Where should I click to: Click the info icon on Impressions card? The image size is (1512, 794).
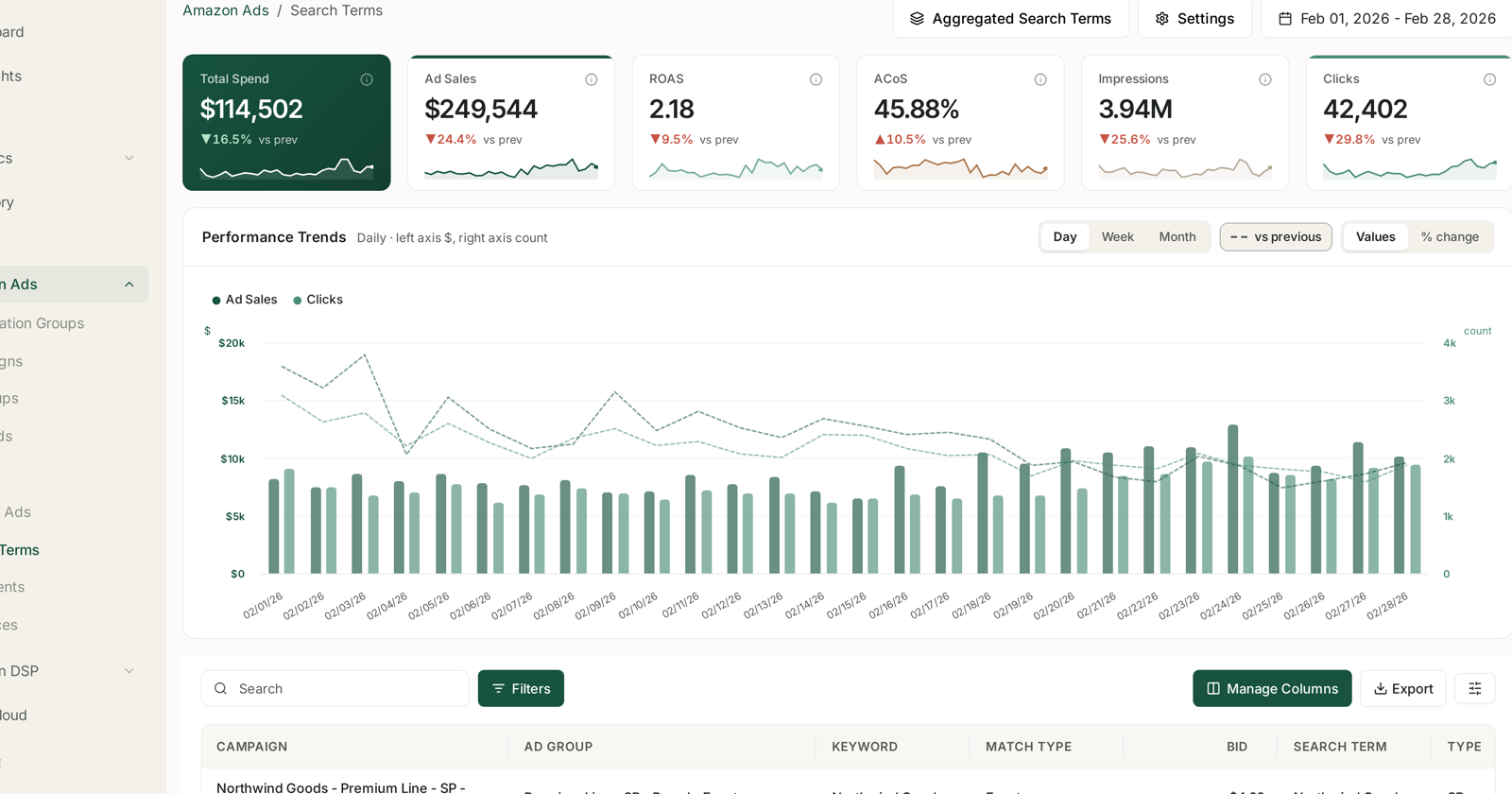pyautogui.click(x=1265, y=79)
